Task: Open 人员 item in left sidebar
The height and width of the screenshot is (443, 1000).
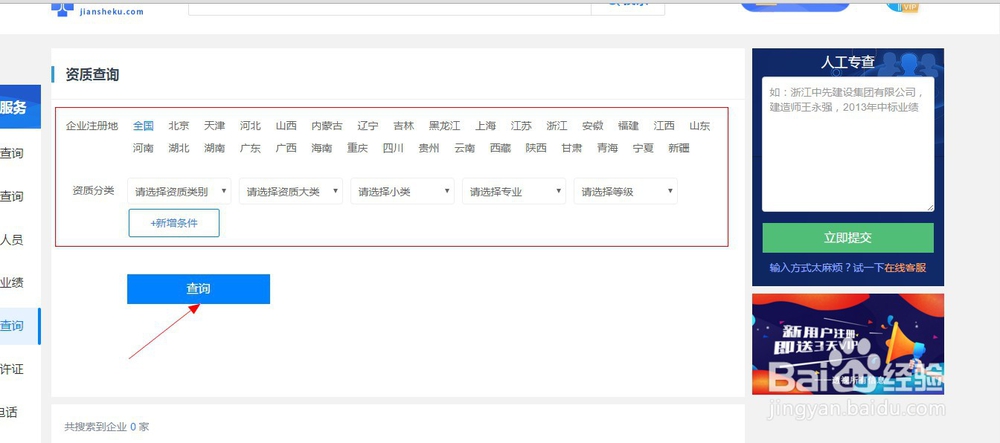Action: click(x=11, y=240)
